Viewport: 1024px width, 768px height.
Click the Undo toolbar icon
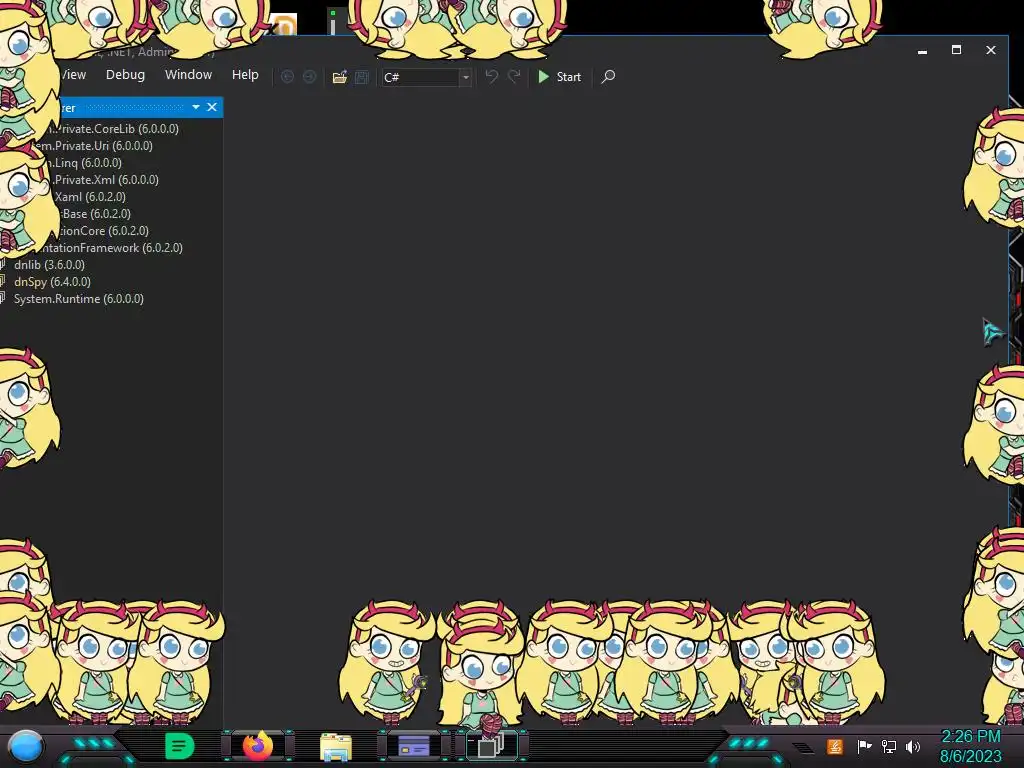[492, 76]
